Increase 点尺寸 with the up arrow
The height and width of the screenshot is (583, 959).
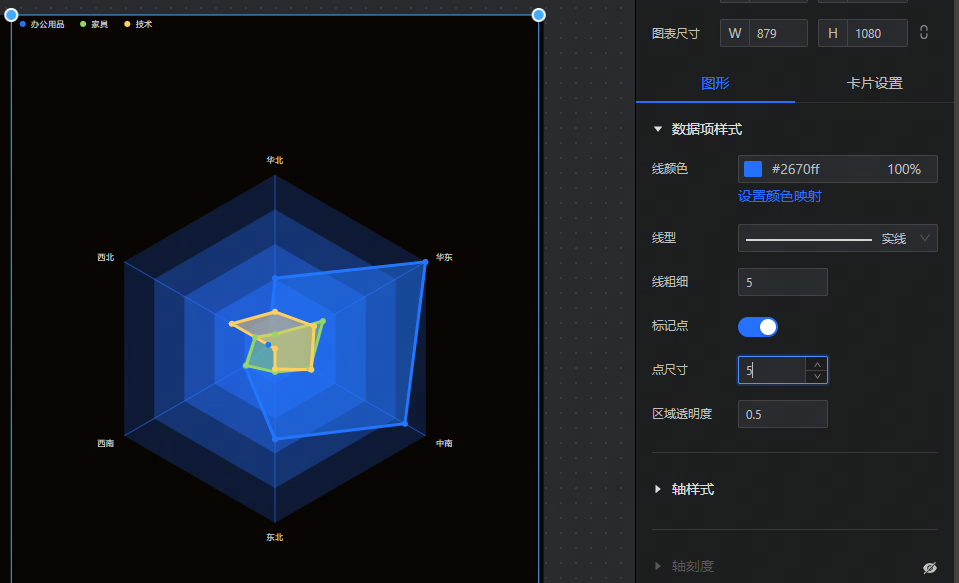click(x=817, y=364)
